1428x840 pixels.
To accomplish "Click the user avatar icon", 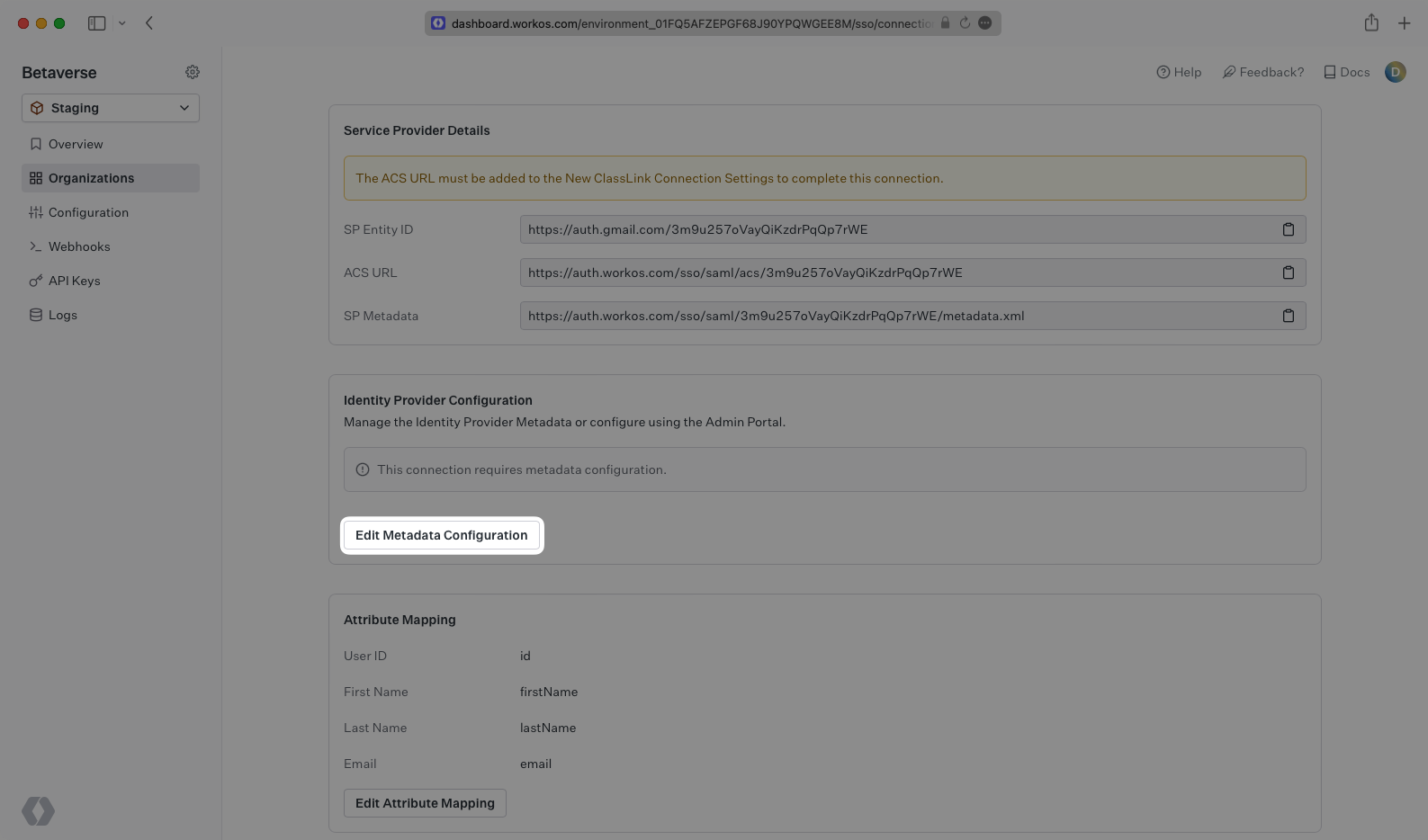I will point(1395,72).
